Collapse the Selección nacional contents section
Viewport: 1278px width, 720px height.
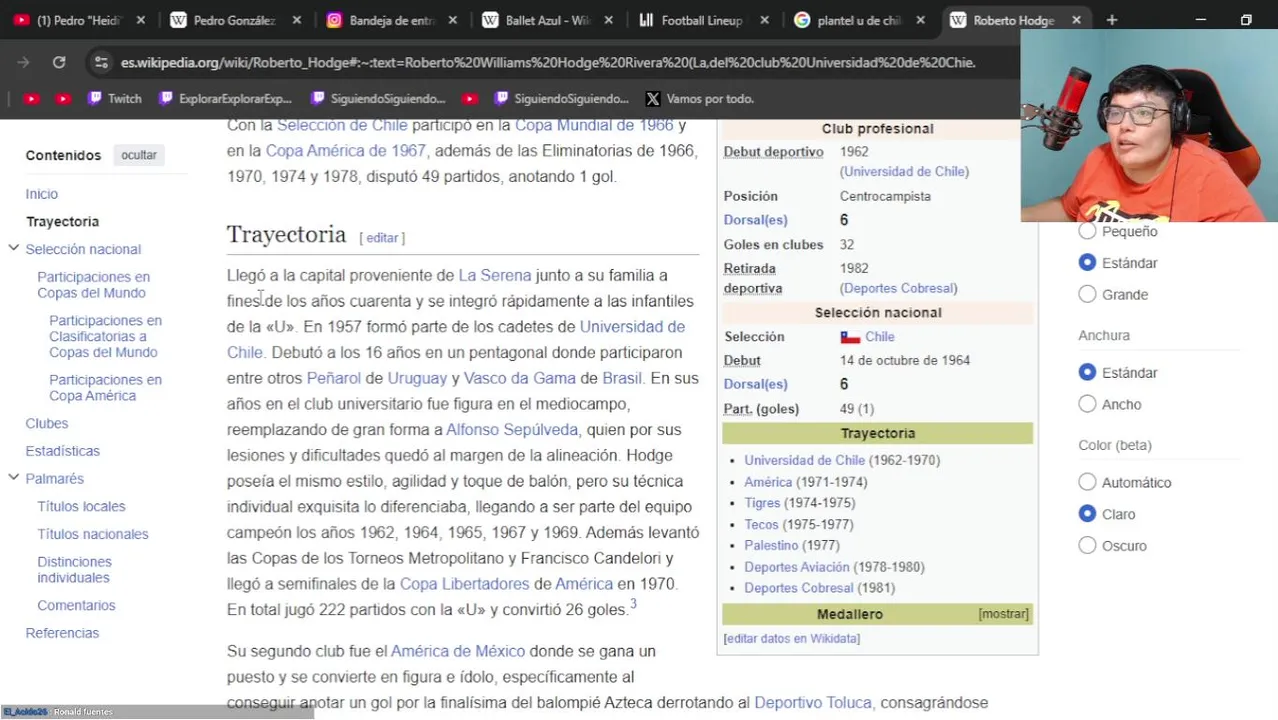14,248
